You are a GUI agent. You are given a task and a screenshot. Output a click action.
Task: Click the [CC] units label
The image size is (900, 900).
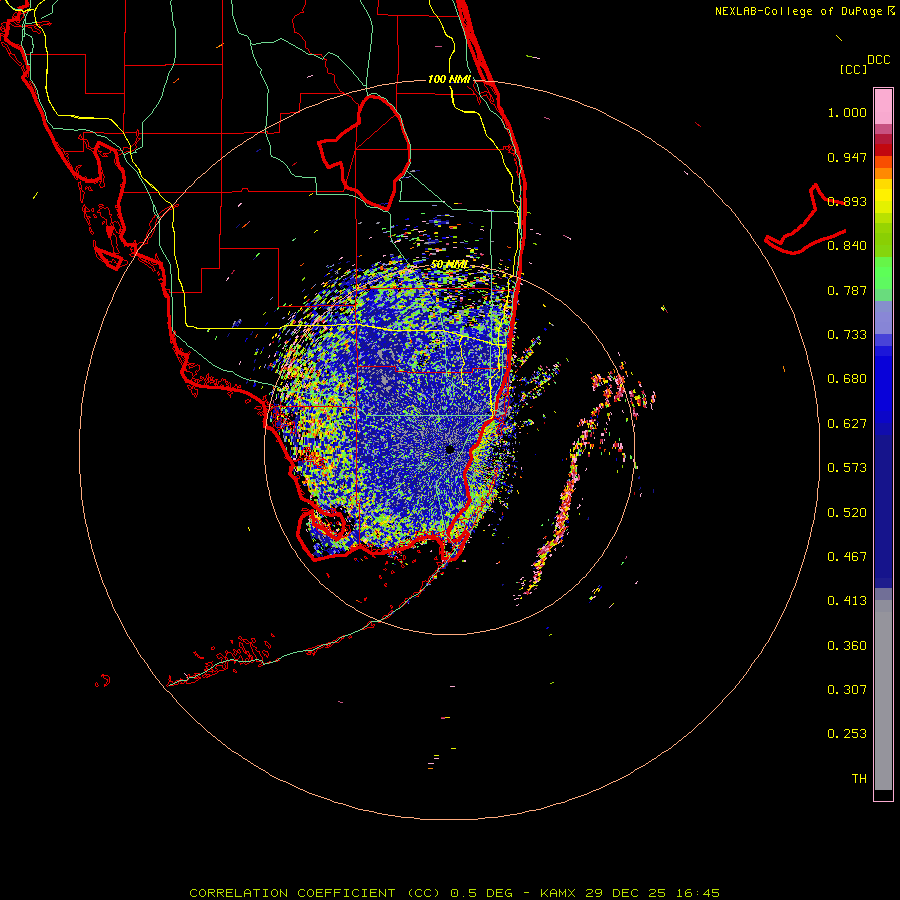tap(853, 69)
